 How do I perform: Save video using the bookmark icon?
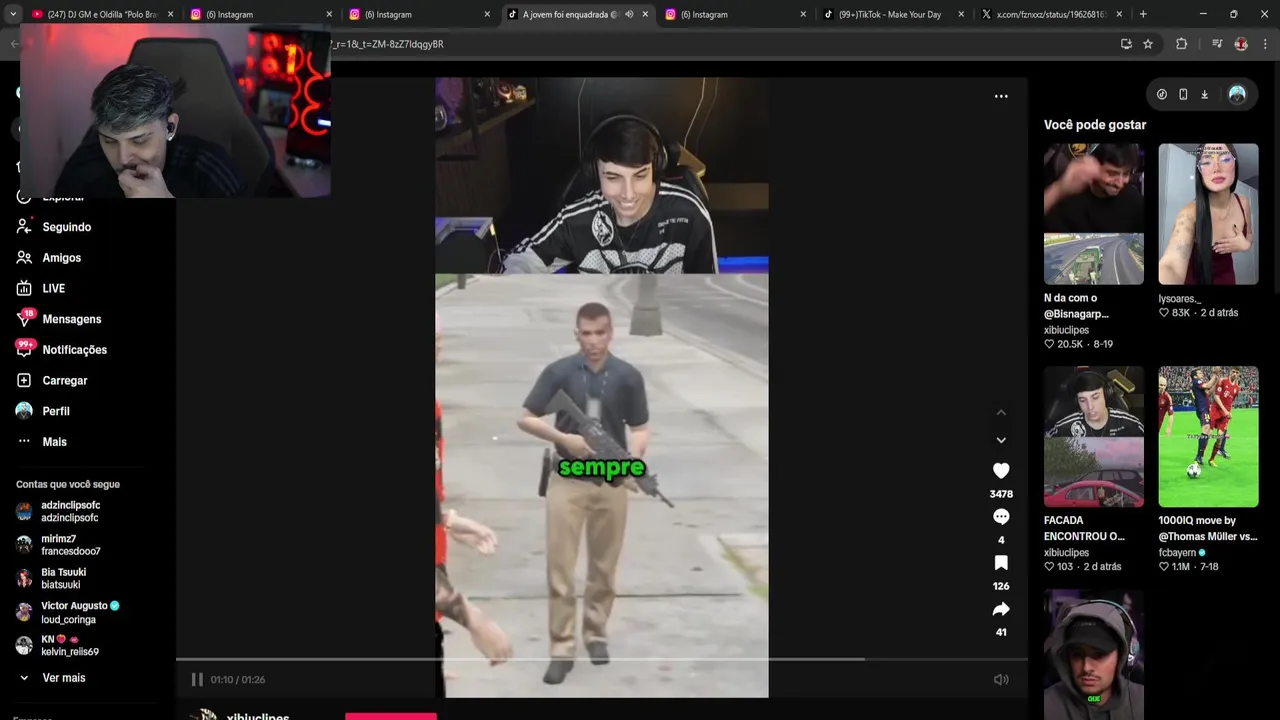[x=1001, y=563]
